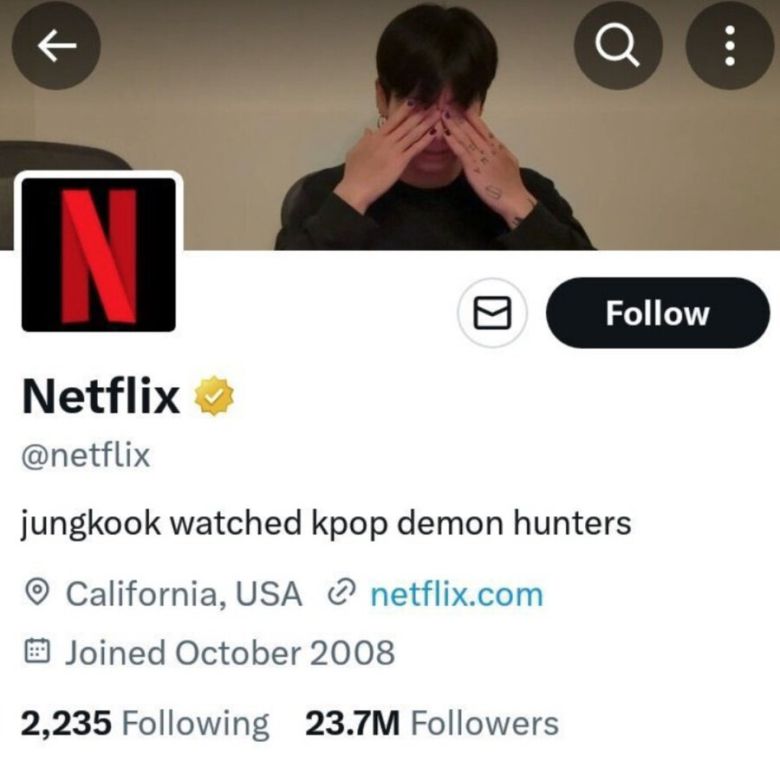Tap the back arrow icon
The height and width of the screenshot is (761, 780).
pyautogui.click(x=57, y=46)
